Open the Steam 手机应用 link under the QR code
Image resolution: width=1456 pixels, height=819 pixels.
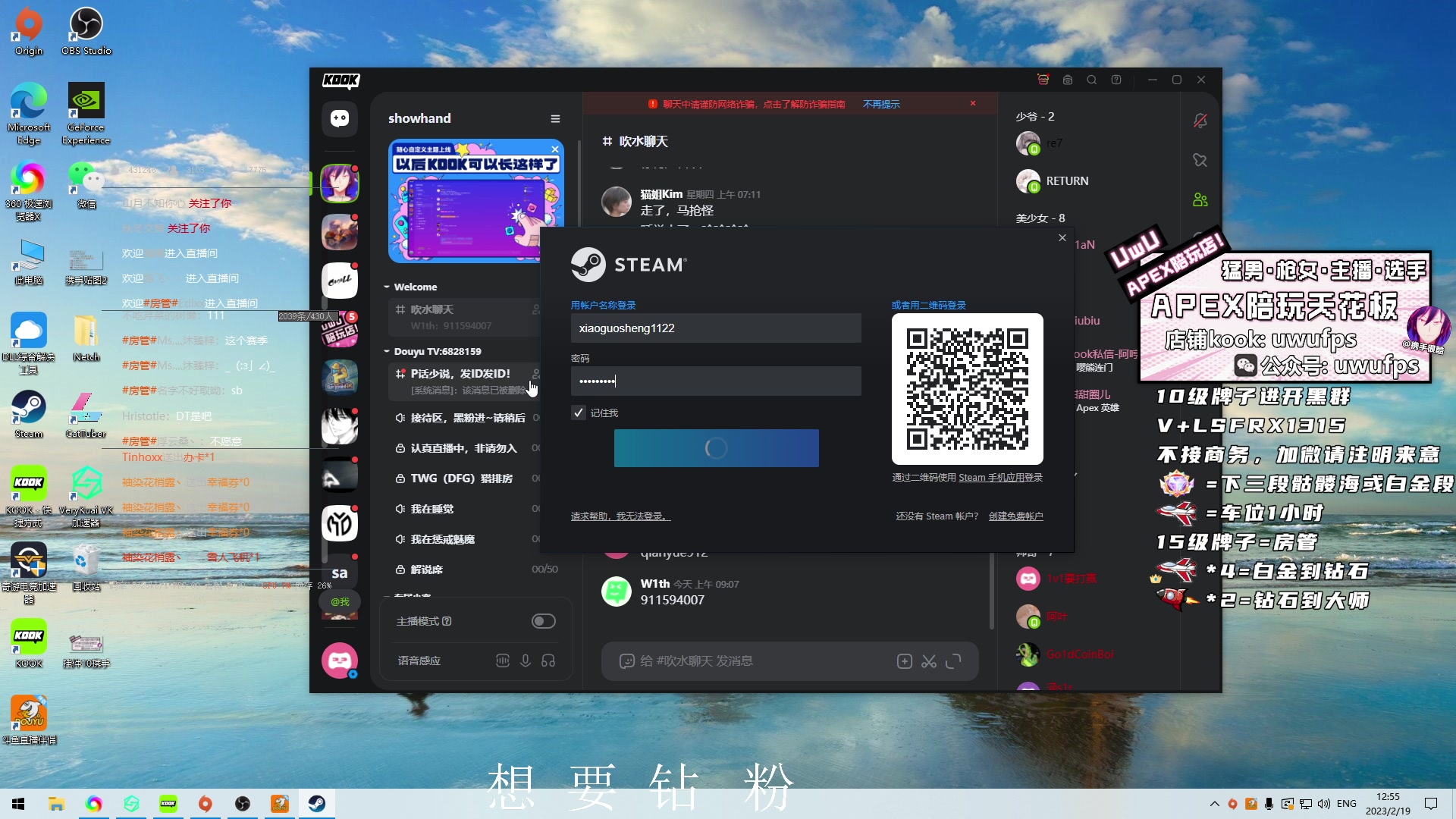[x=991, y=478]
